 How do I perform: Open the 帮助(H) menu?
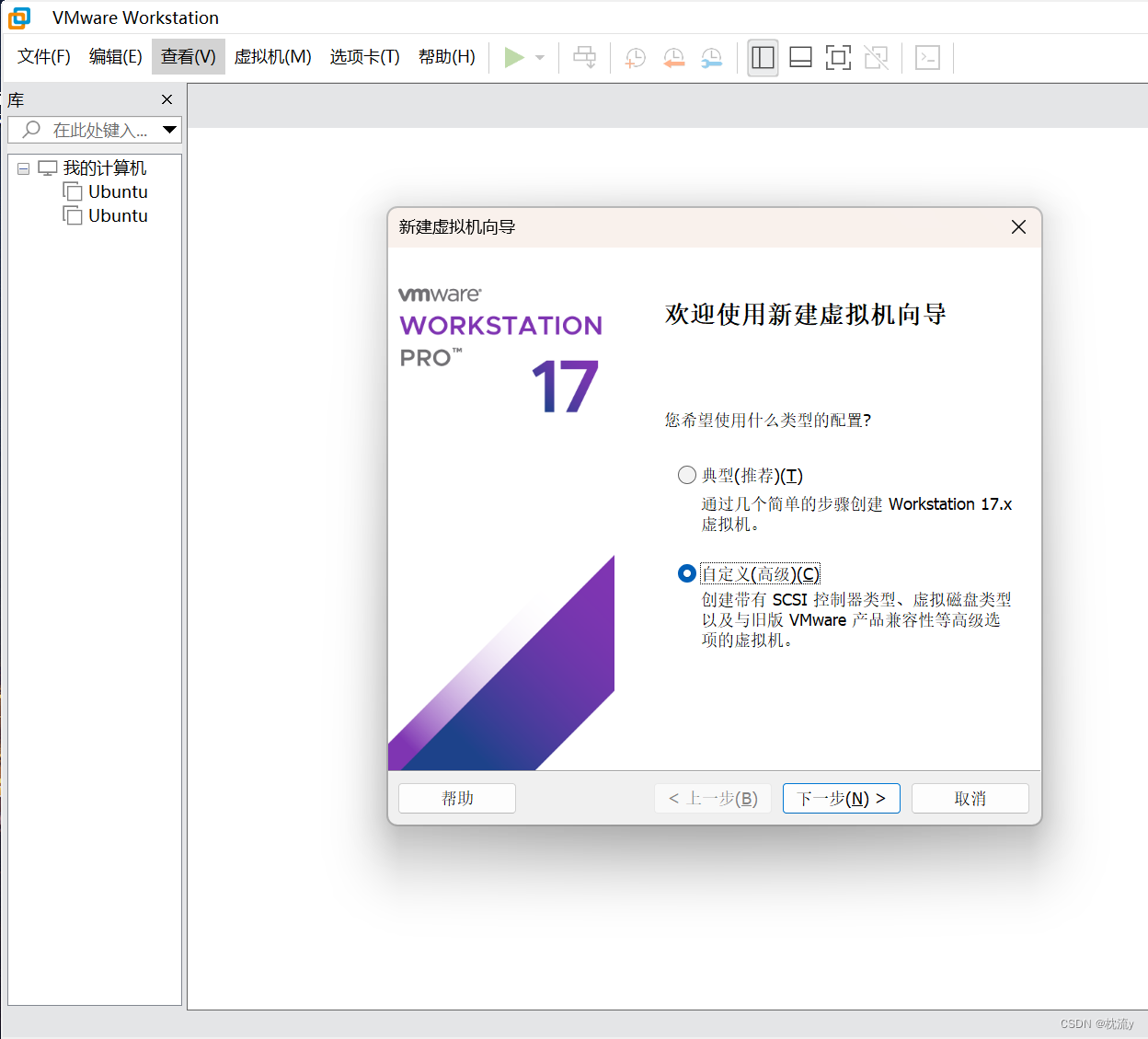[447, 57]
